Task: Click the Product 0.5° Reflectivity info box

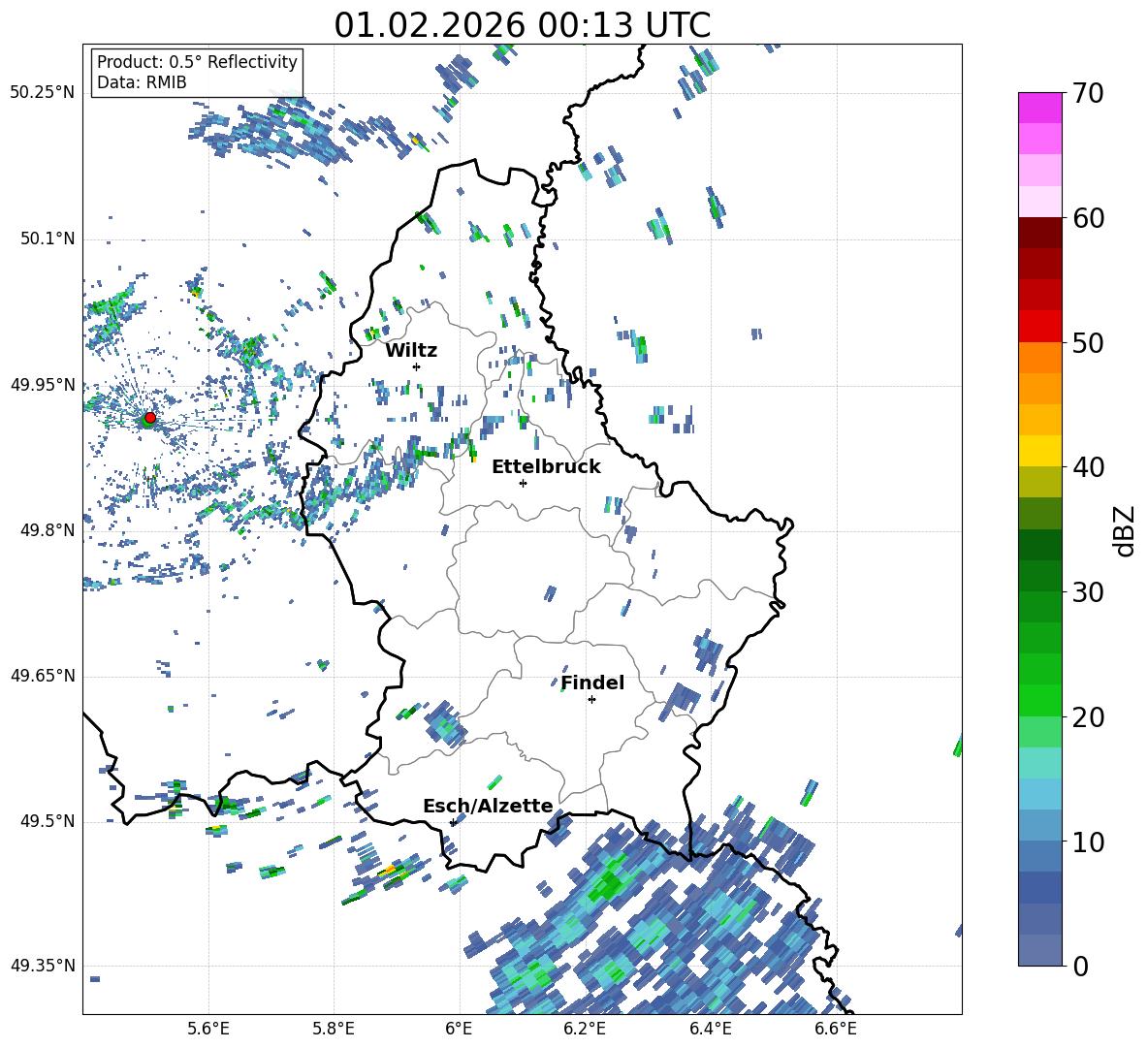Action: 197,73
